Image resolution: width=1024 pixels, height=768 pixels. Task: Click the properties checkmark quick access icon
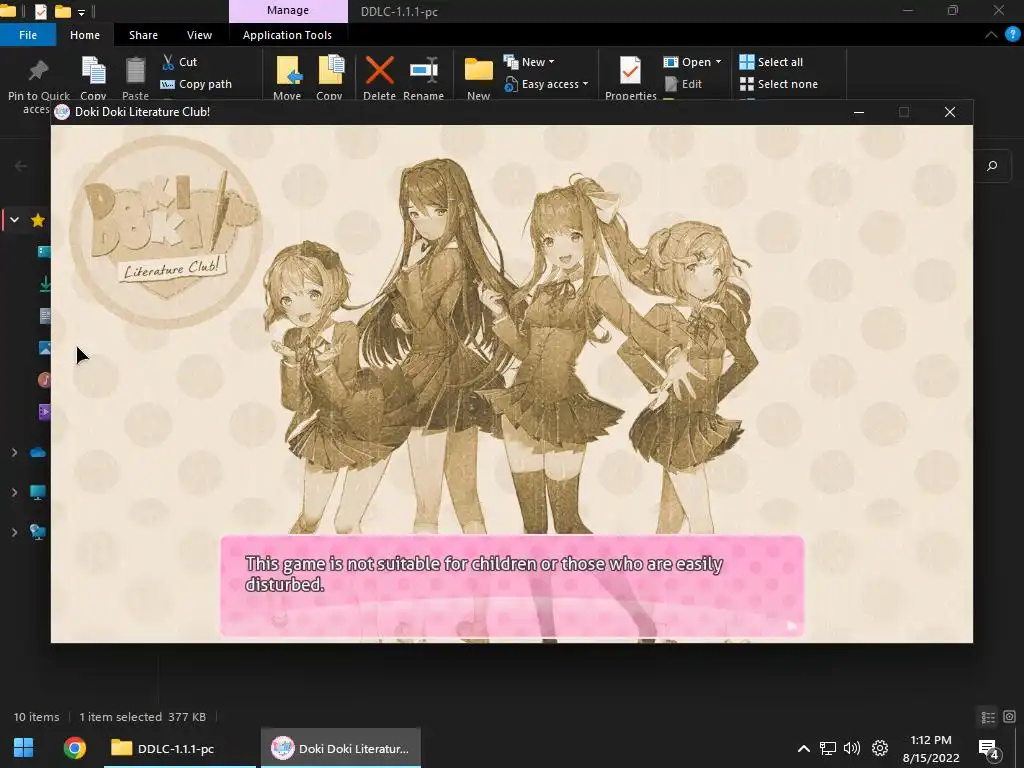(40, 11)
